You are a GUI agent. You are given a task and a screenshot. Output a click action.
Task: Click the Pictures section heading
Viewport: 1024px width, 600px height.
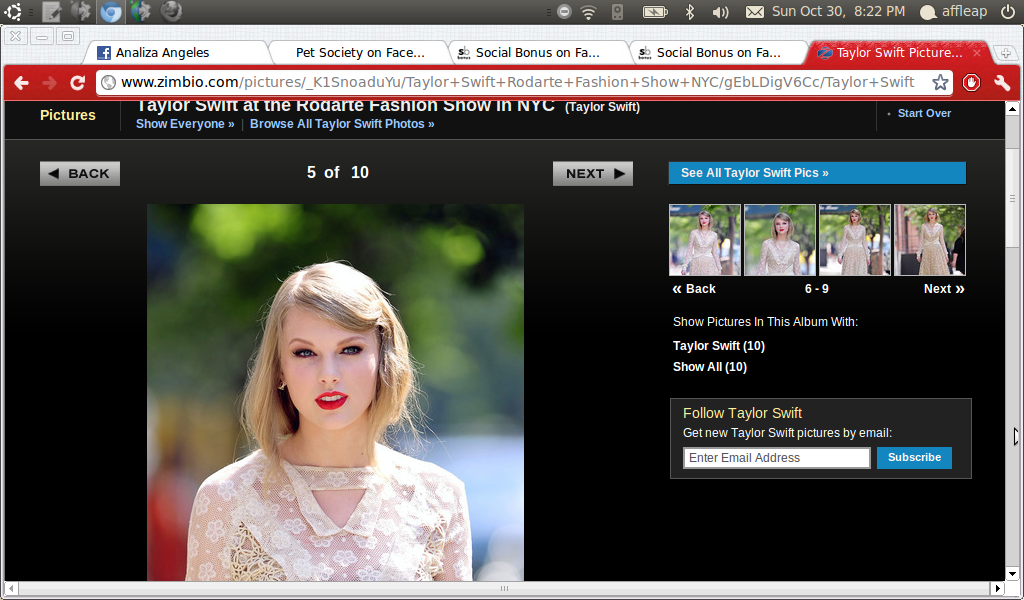click(x=68, y=115)
